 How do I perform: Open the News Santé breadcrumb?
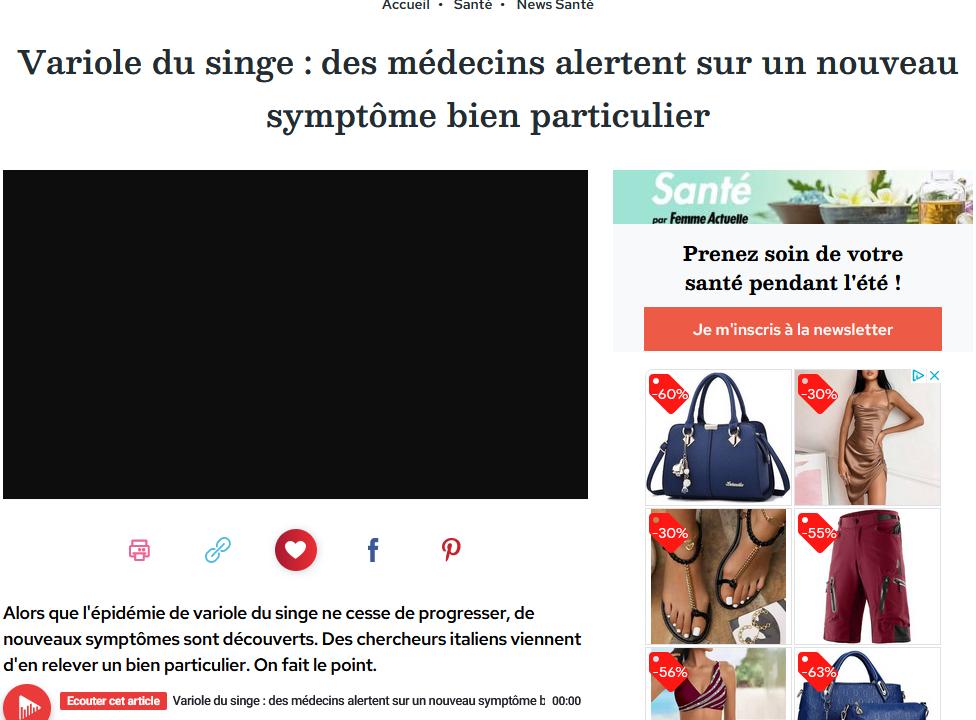coord(555,5)
